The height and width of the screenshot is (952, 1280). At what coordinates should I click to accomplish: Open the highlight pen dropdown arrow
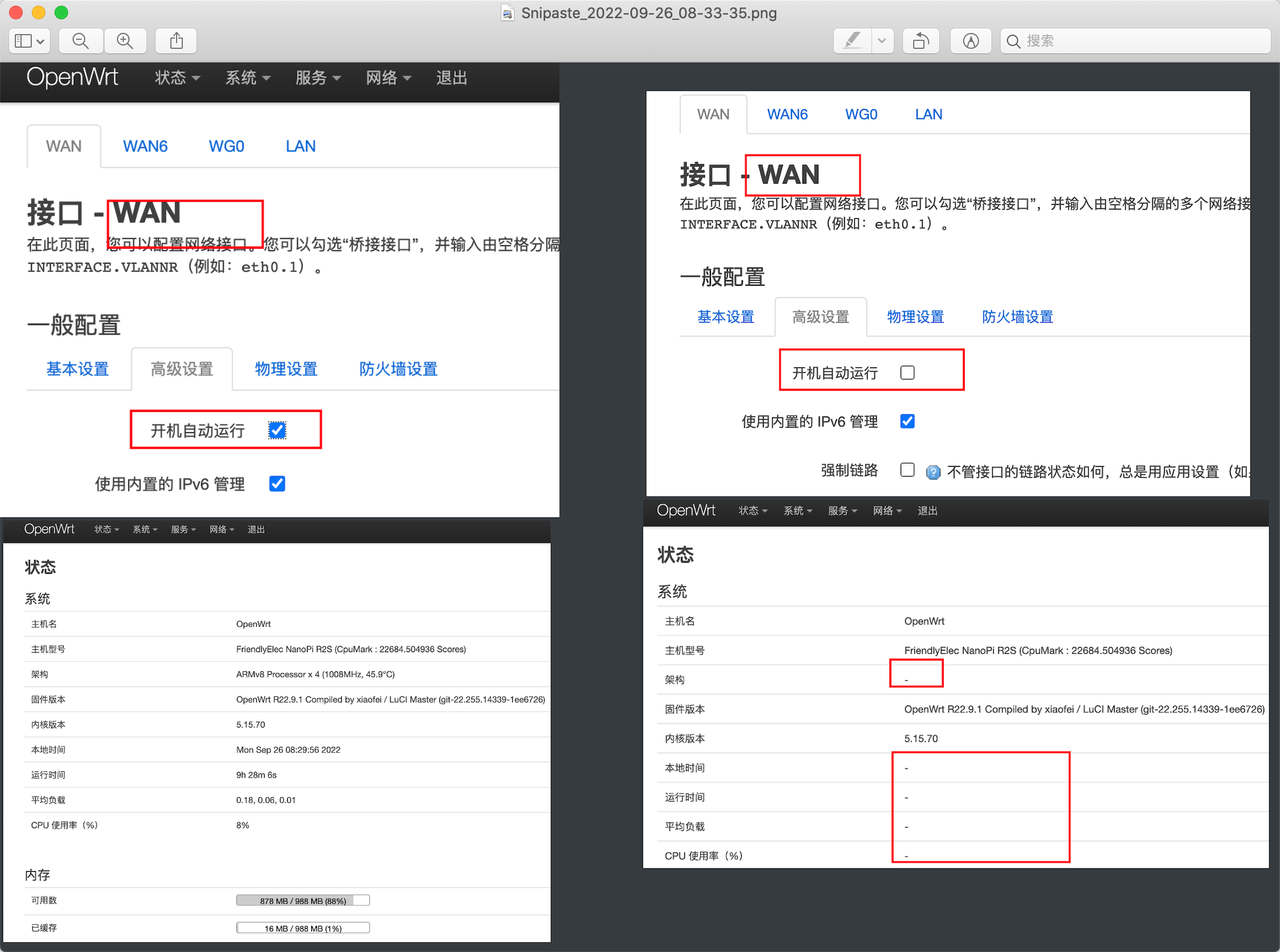(882, 41)
